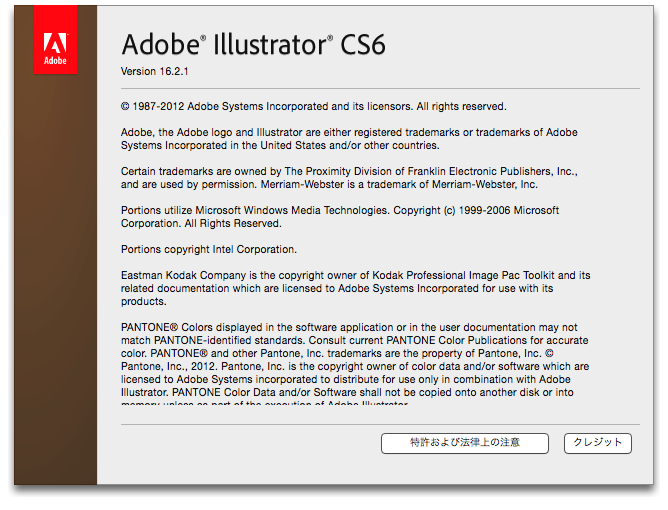Click the Adobe registered trademarks paragraph

click(x=348, y=138)
